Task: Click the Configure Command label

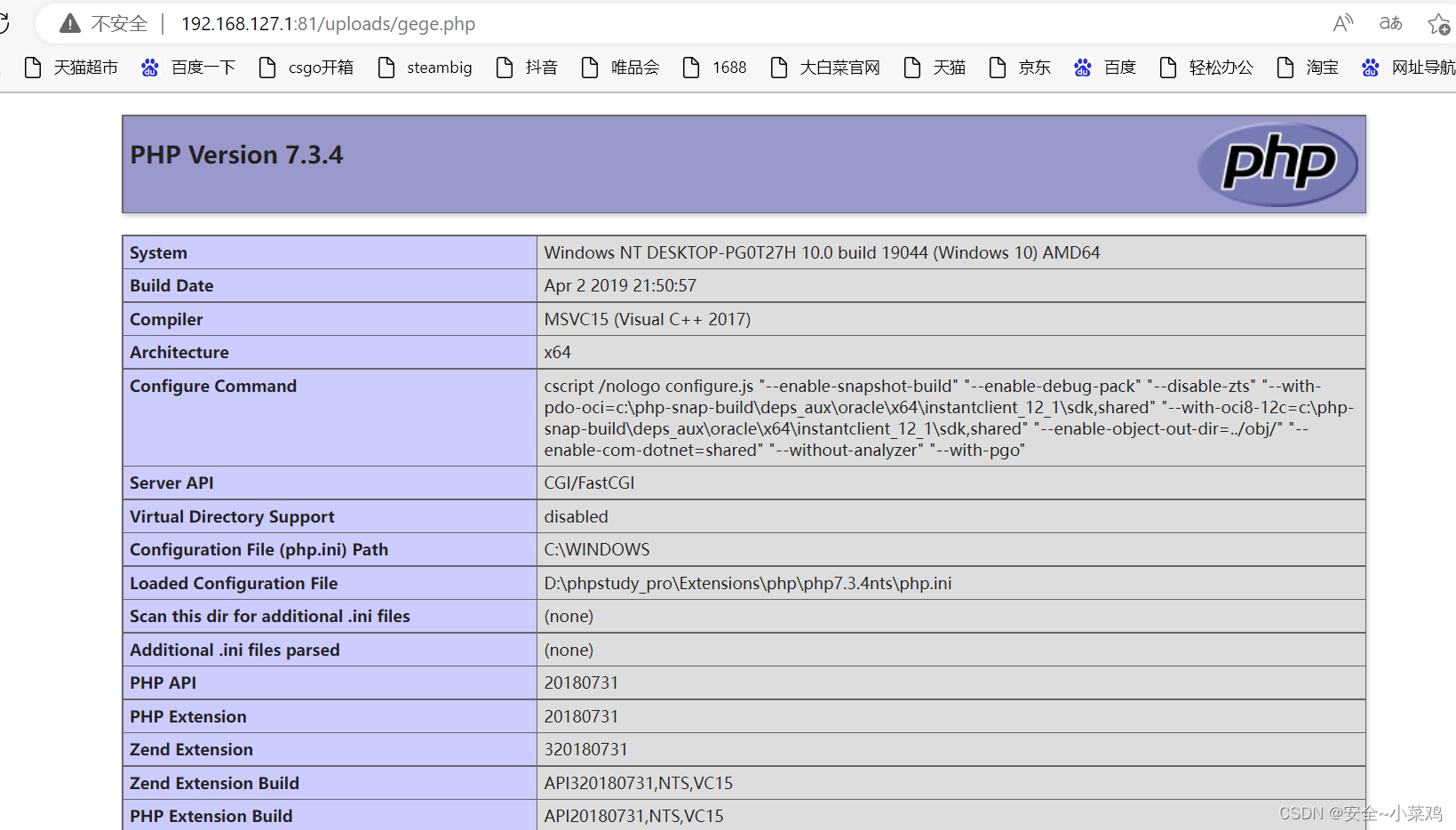Action: (x=213, y=387)
